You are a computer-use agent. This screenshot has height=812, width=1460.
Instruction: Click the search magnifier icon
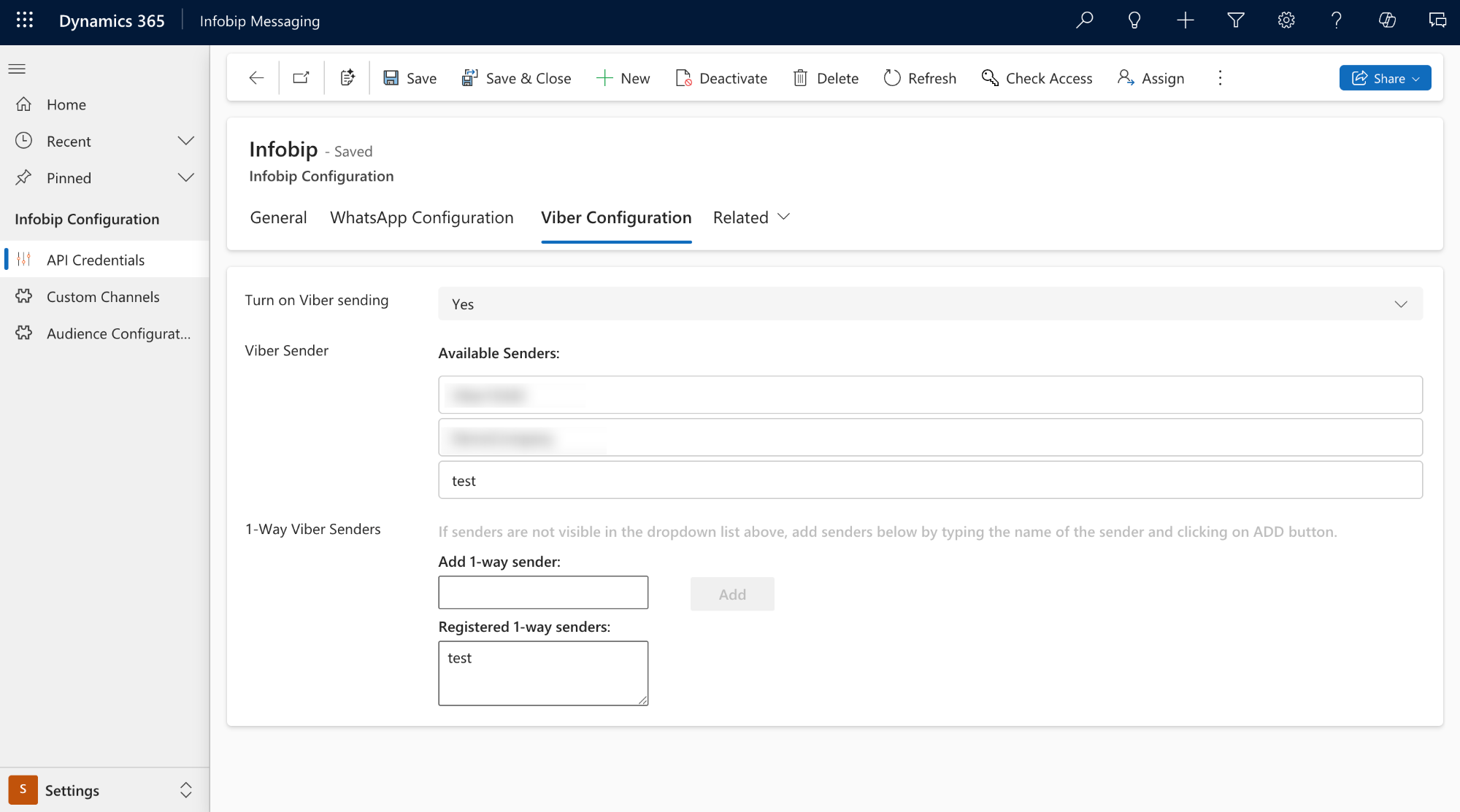1085,20
